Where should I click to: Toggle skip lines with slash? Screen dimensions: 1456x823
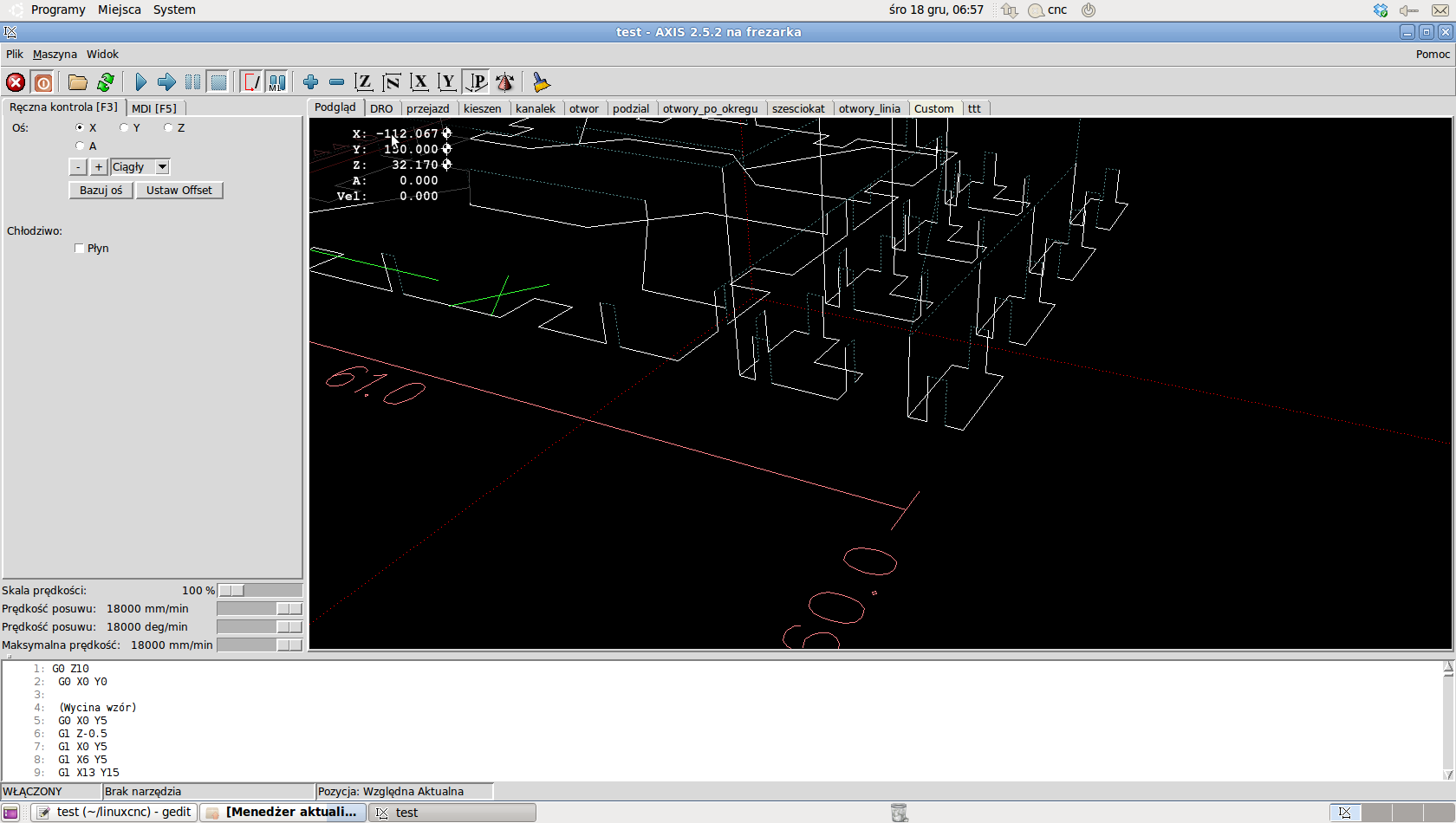point(251,82)
